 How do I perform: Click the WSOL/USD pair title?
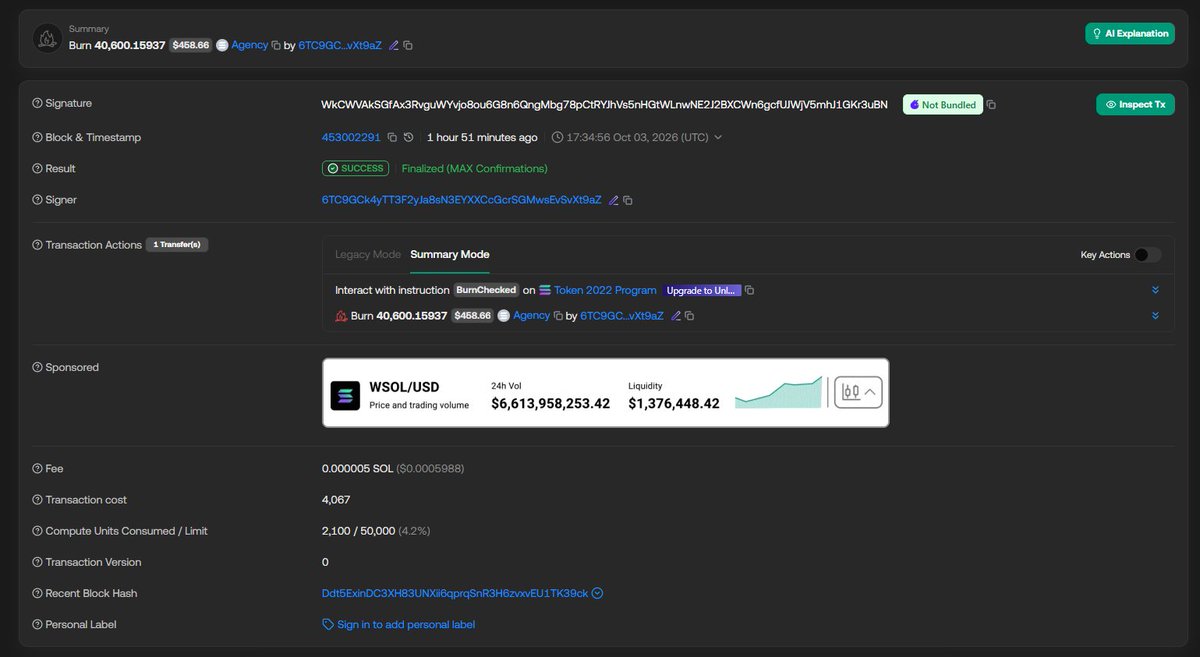pyautogui.click(x=404, y=387)
